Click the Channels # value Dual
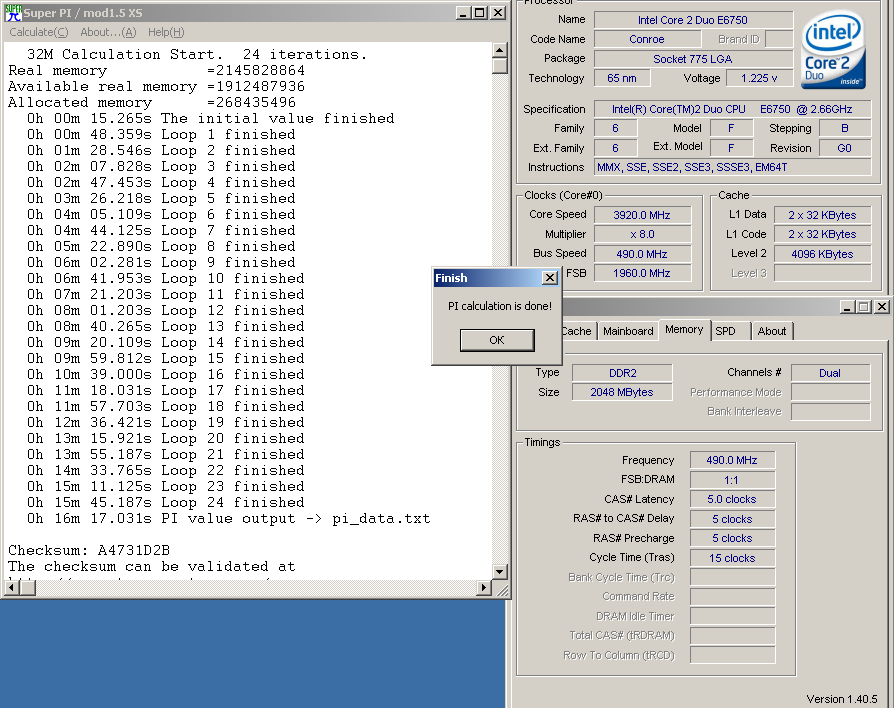894x708 pixels. [x=830, y=373]
